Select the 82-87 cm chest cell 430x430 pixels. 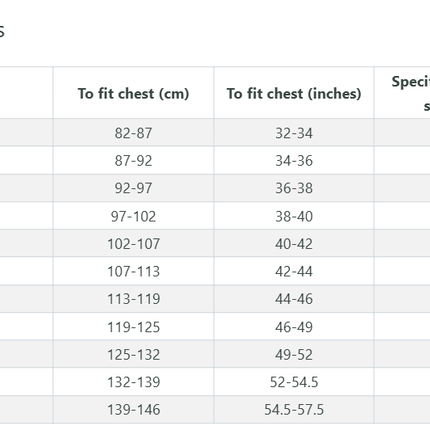(x=133, y=133)
